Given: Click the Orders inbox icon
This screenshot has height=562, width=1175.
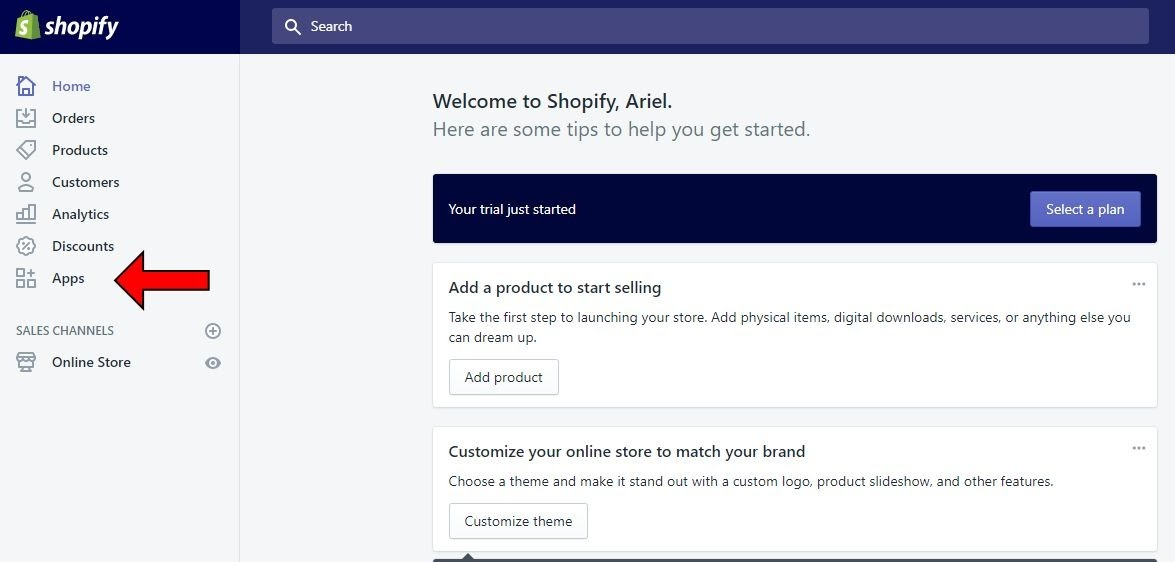Looking at the screenshot, I should pyautogui.click(x=26, y=118).
